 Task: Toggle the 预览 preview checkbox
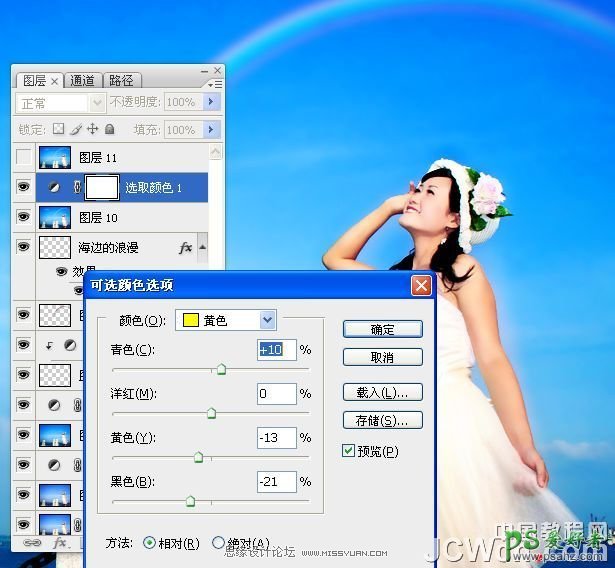click(349, 451)
